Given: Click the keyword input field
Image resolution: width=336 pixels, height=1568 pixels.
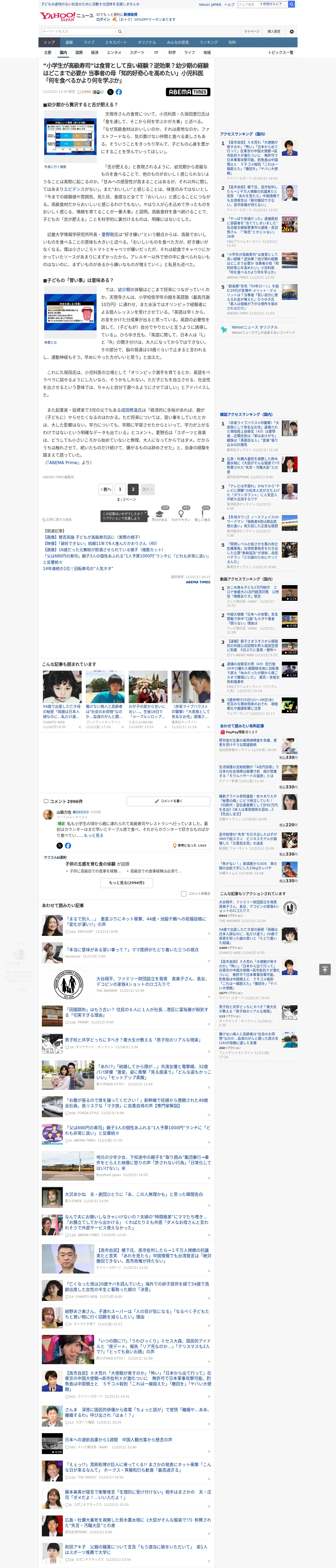Looking at the screenshot, I should coord(78,31).
